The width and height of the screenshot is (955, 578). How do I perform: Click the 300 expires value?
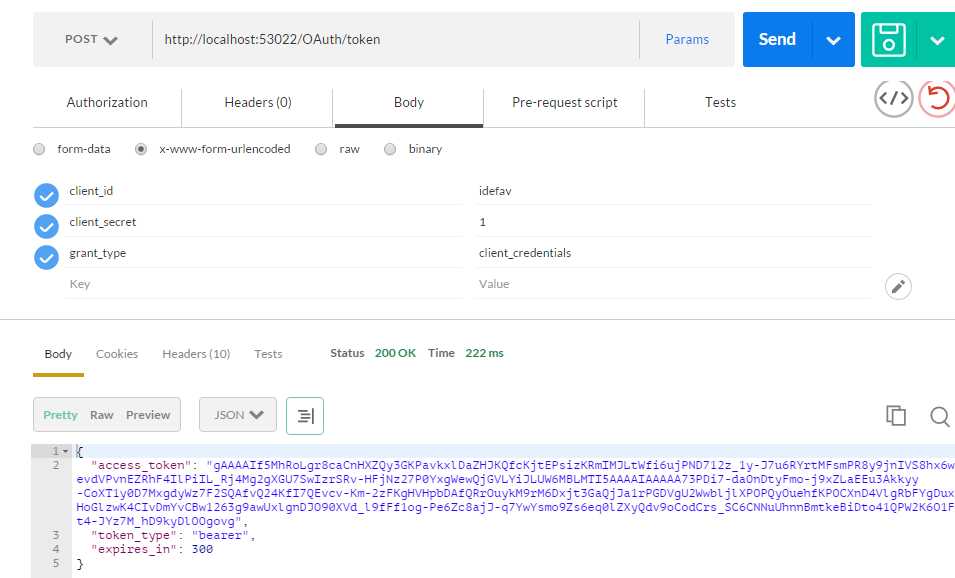click(202, 549)
